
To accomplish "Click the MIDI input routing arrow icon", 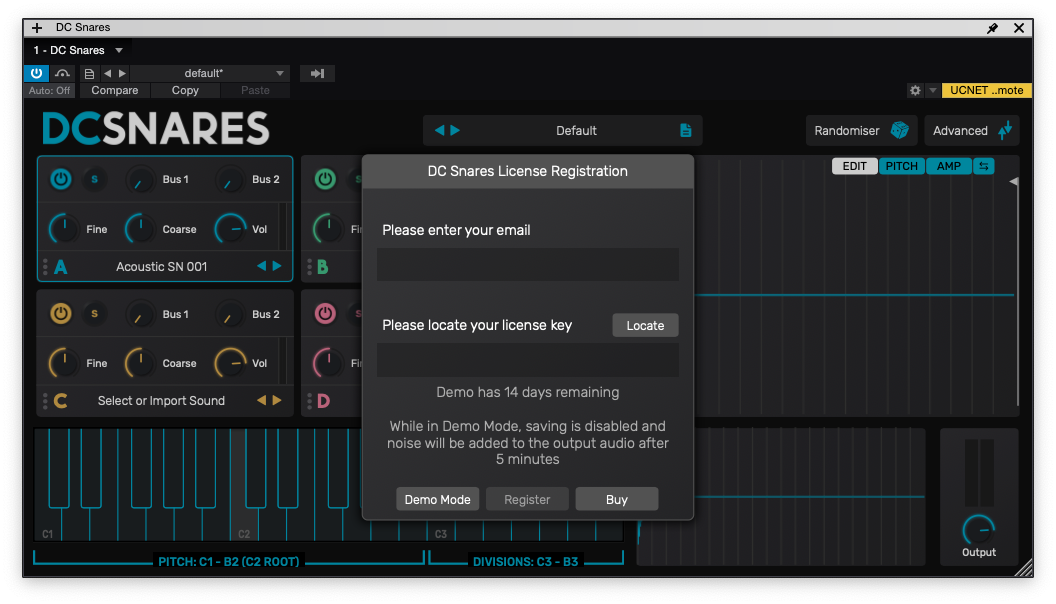I will pos(317,73).
